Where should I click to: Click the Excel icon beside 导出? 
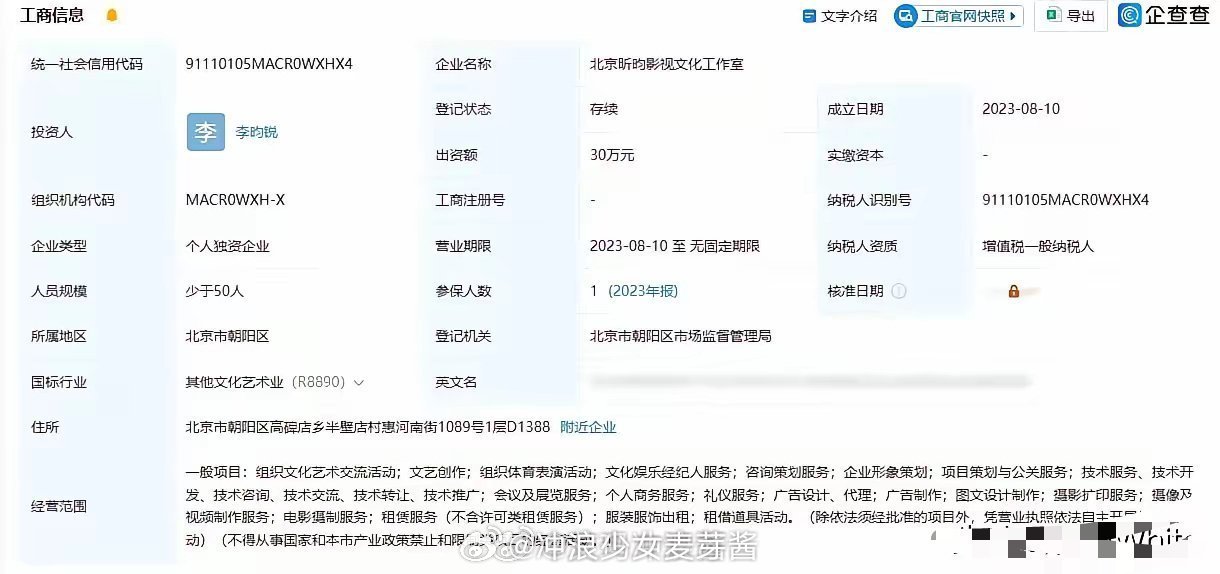tap(1053, 15)
